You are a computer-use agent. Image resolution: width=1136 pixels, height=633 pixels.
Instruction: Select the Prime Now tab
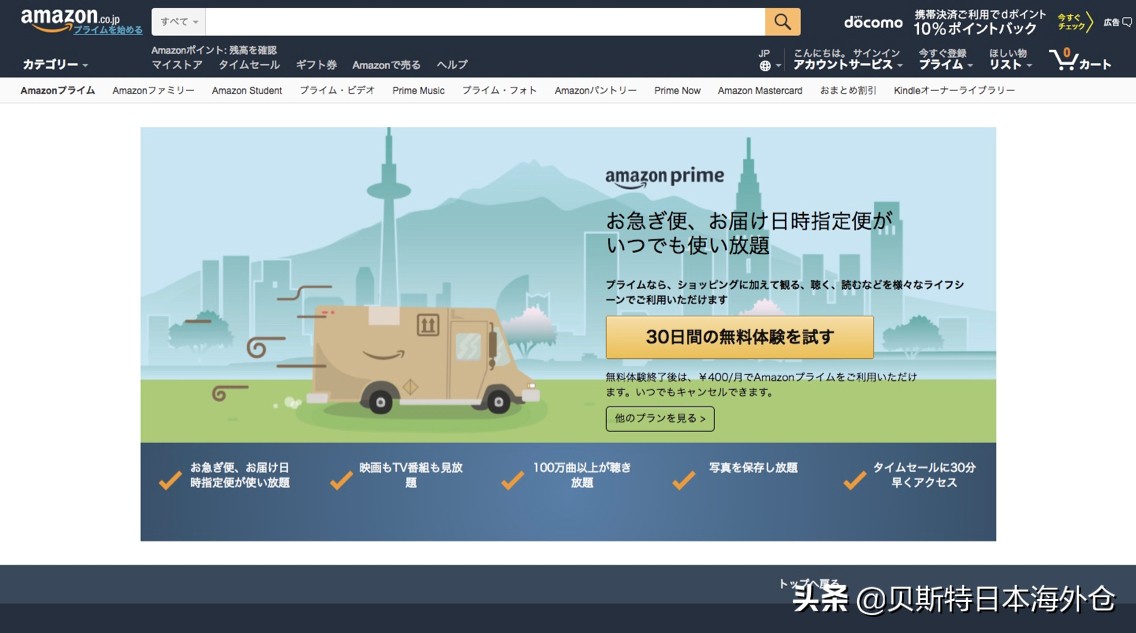coord(677,91)
